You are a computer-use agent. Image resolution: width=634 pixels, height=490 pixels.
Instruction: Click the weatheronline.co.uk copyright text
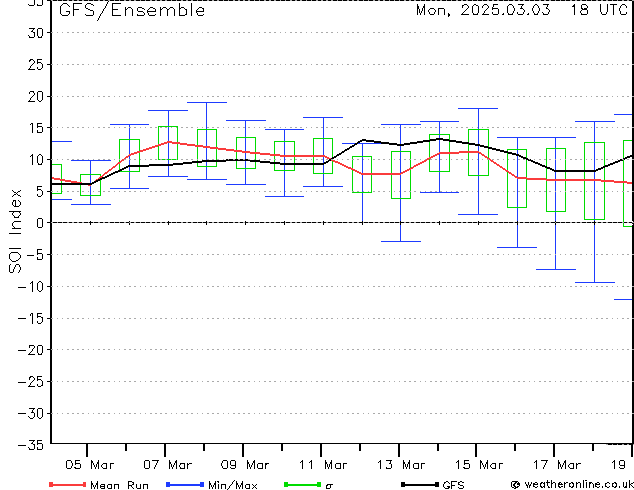(572, 484)
